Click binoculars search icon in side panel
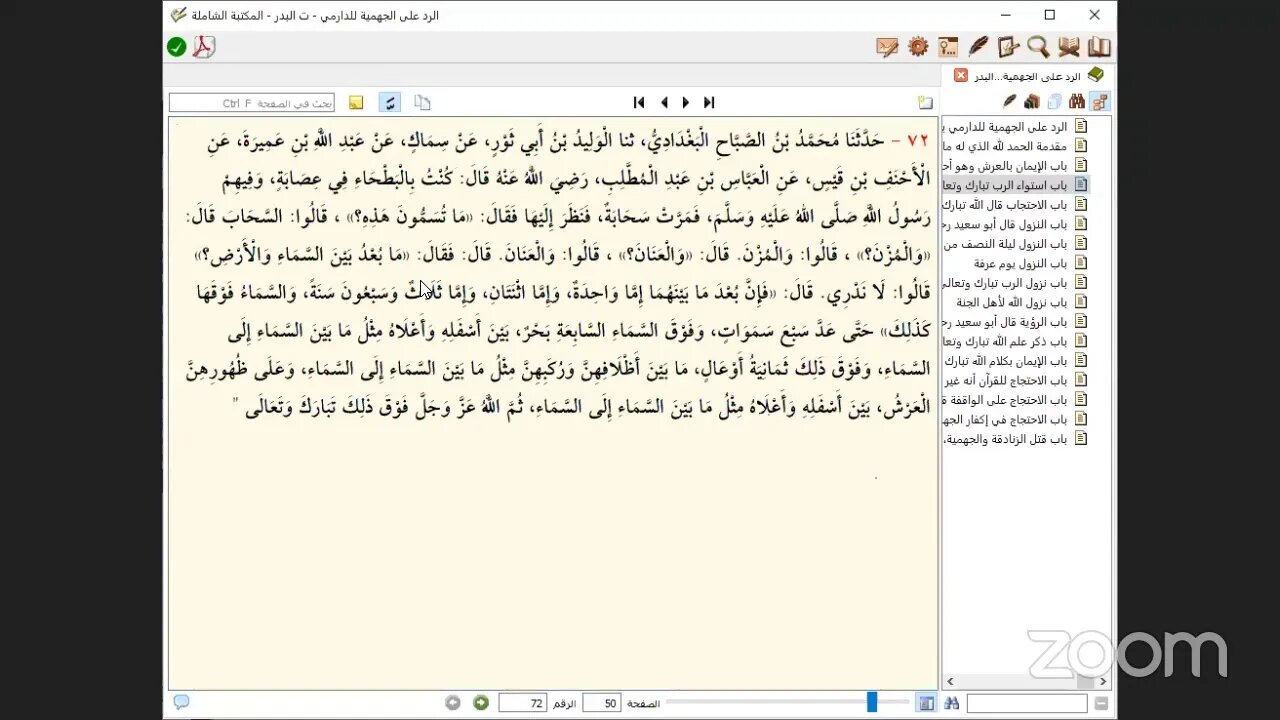The height and width of the screenshot is (720, 1280). tap(1076, 101)
